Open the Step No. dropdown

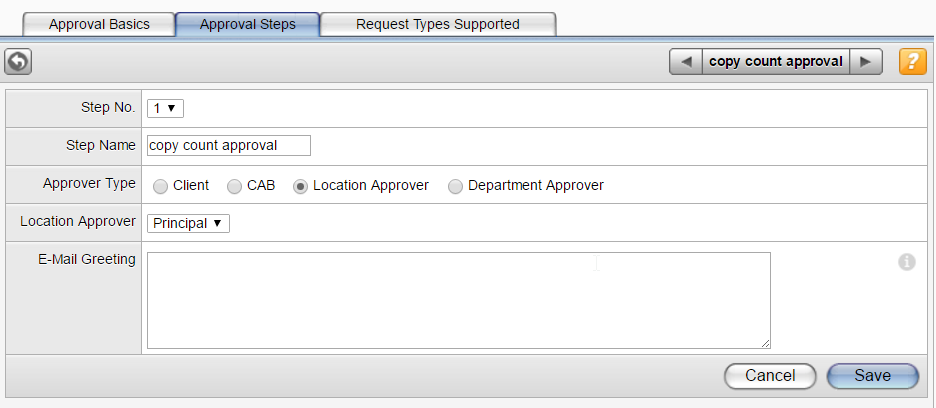(165, 109)
